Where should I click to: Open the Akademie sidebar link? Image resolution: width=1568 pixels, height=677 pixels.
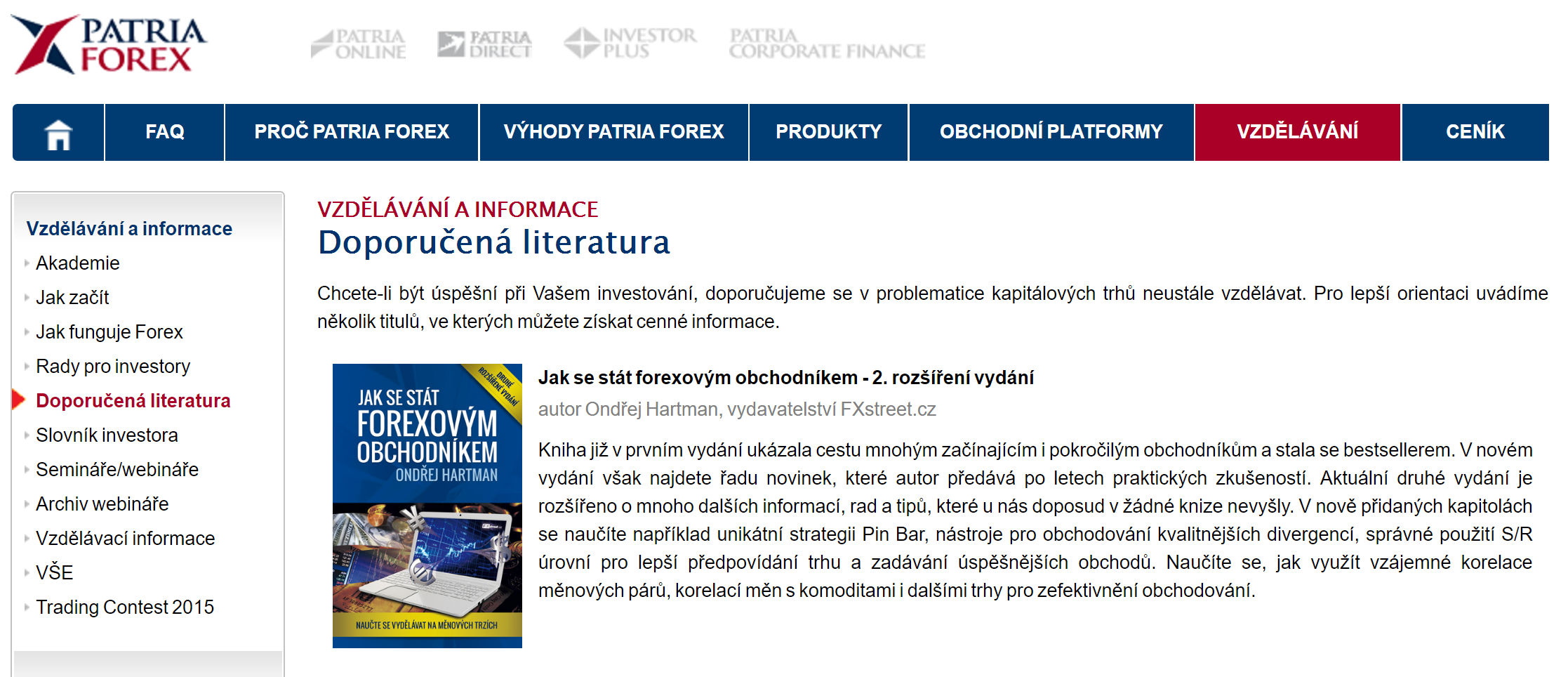pos(78,263)
